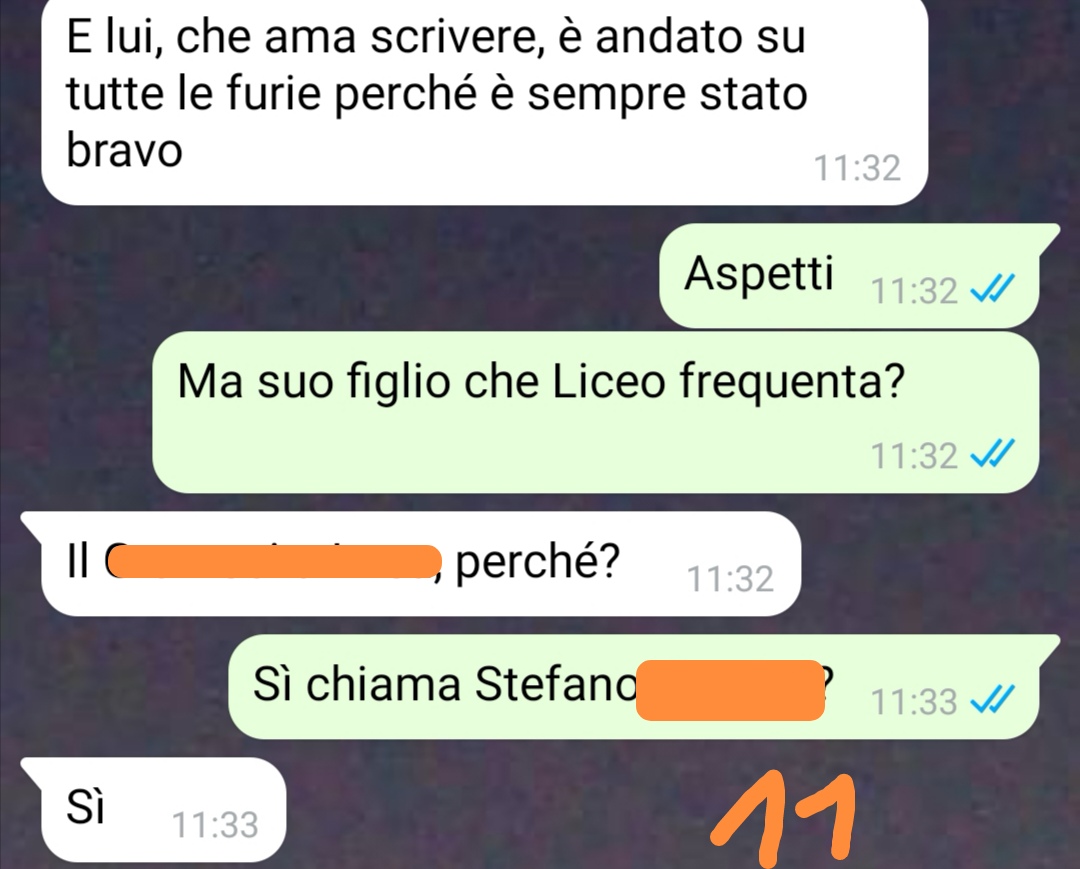Click the word 'bravo' in the top message

pos(124,149)
